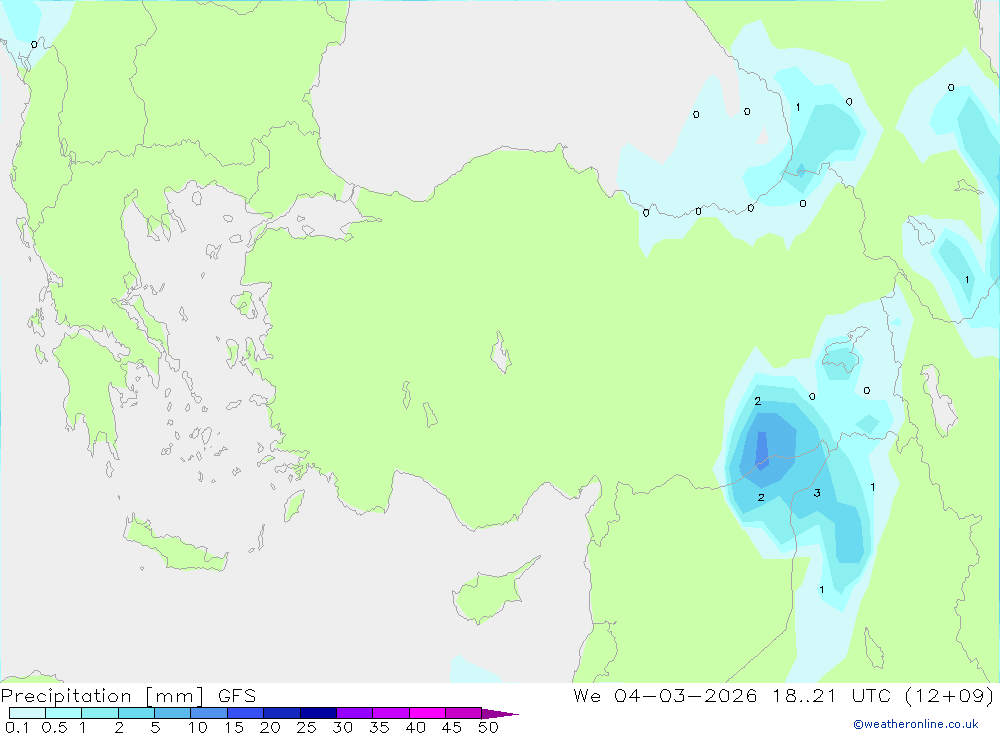Pick the 30–35 mm violet legend swatch
Image resolution: width=1000 pixels, height=733 pixels.
(355, 713)
